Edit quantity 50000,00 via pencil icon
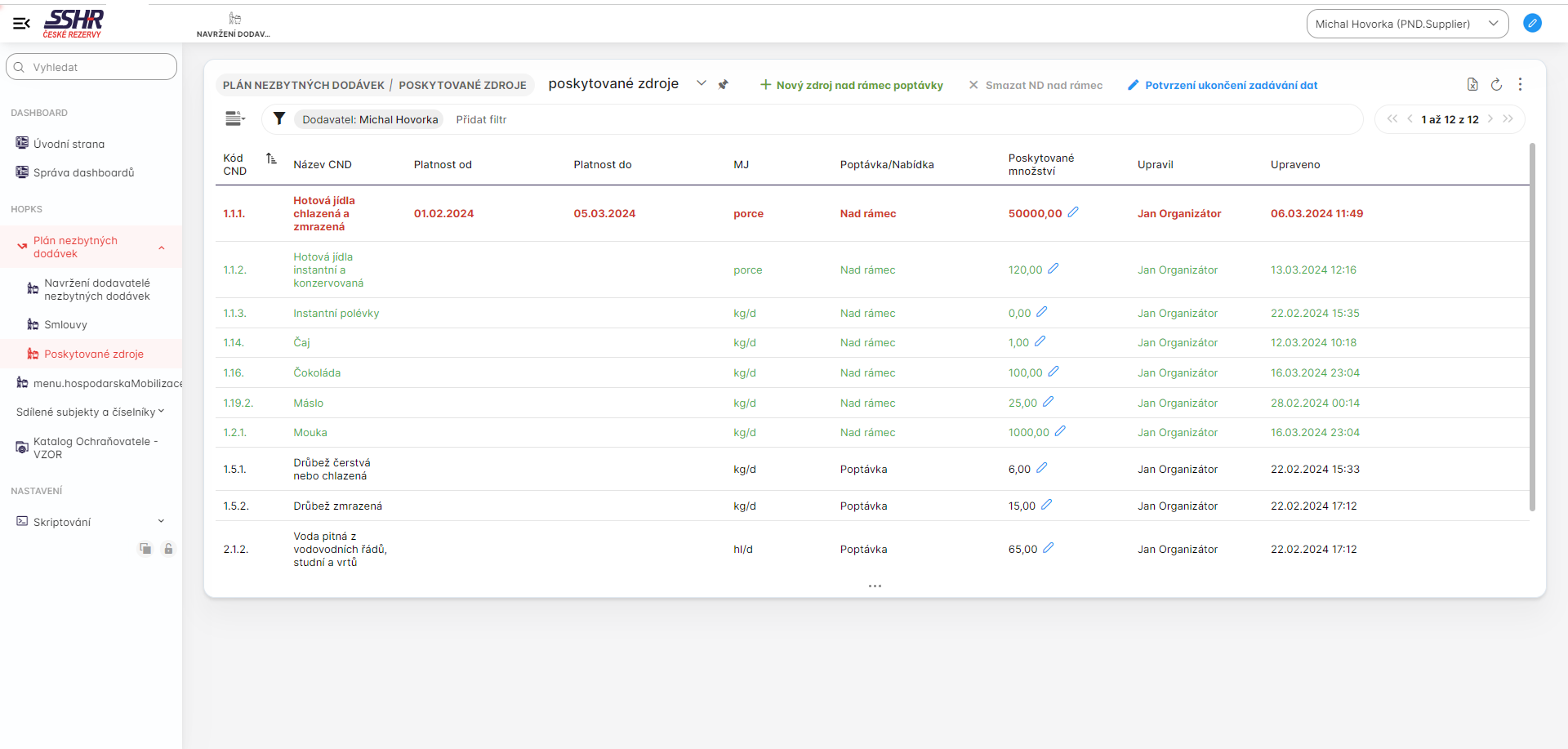Viewport: 1568px width, 749px height. point(1073,212)
